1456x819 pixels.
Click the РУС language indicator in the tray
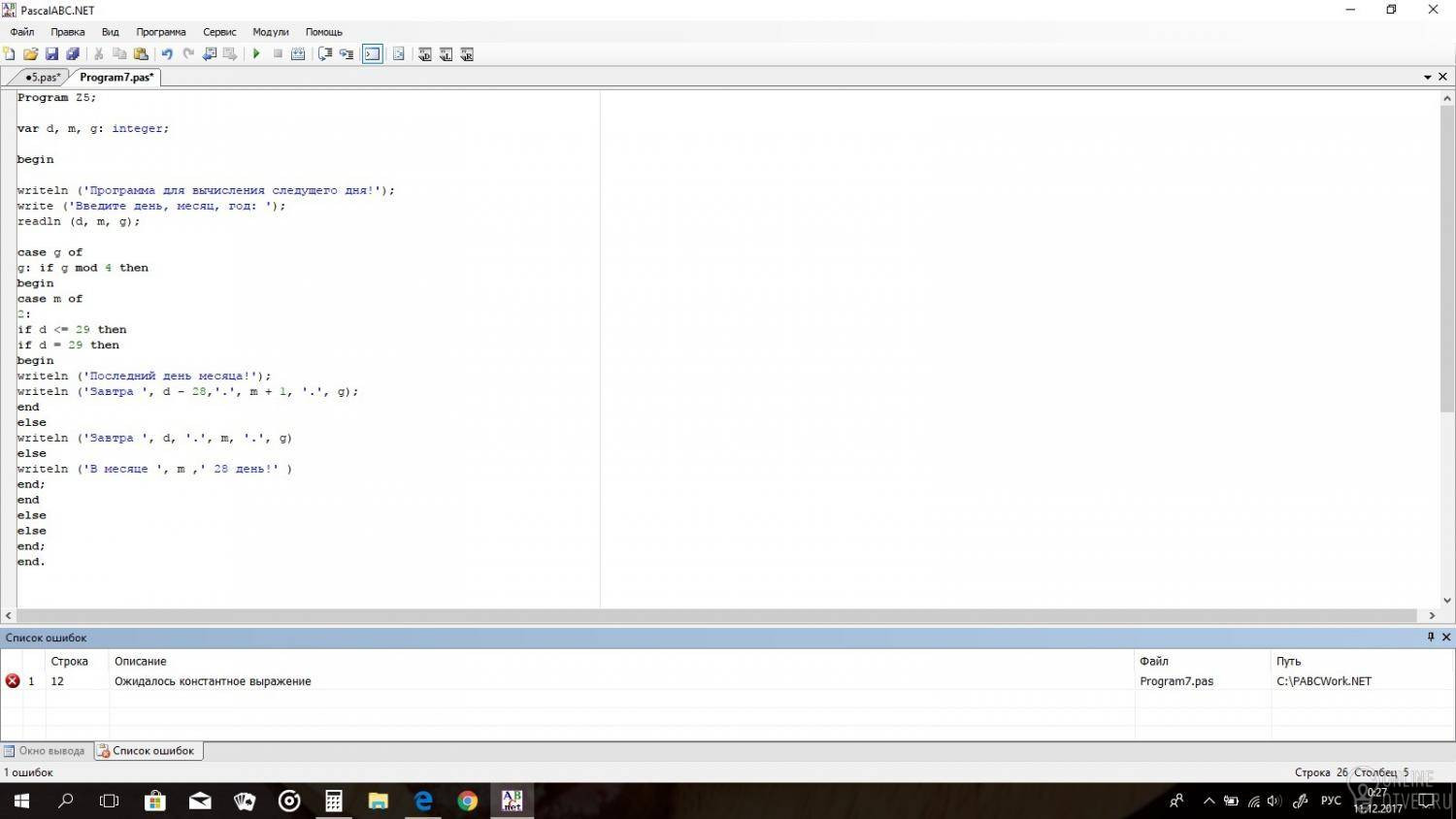tap(1331, 801)
